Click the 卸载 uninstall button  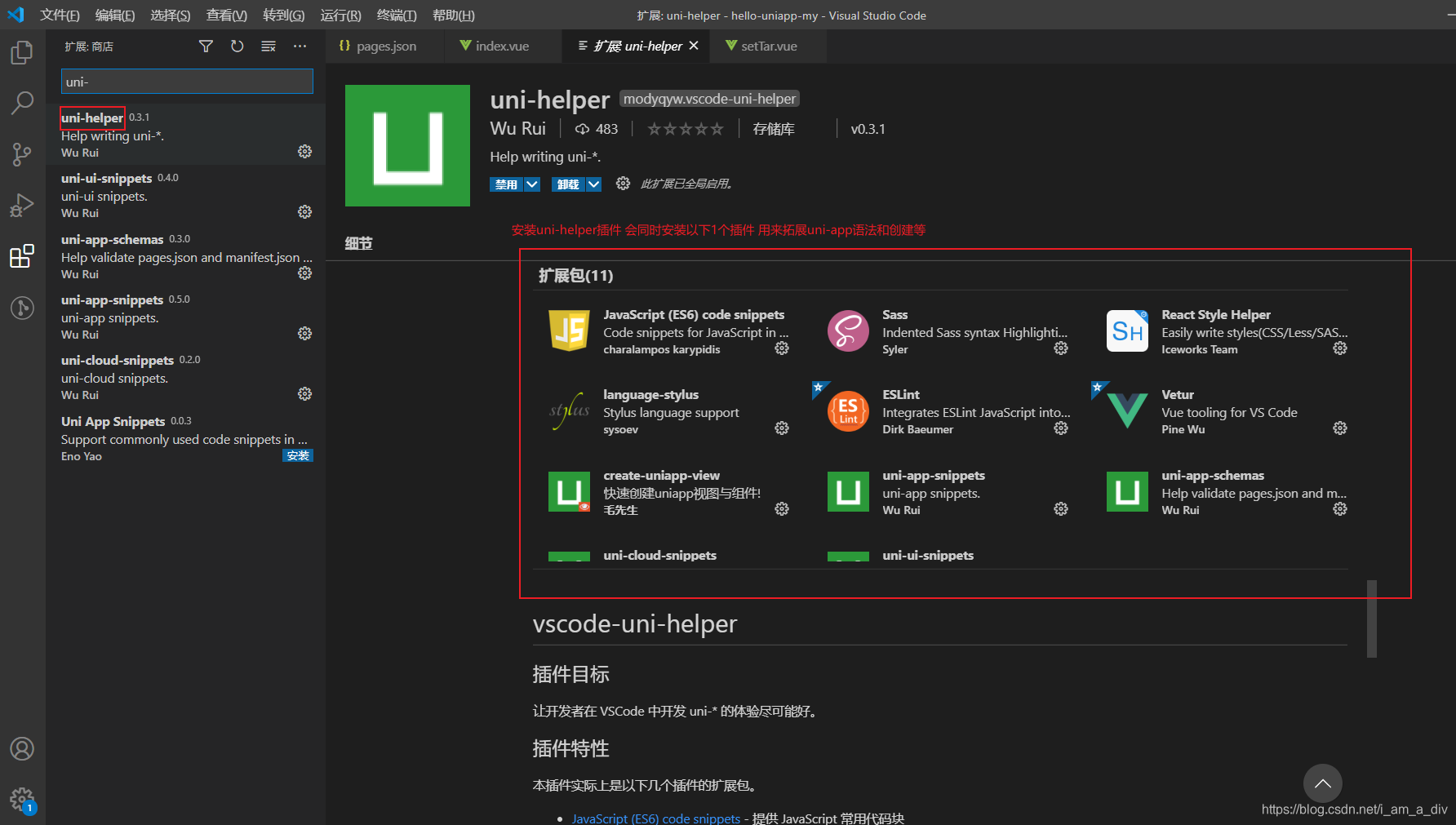coord(569,184)
